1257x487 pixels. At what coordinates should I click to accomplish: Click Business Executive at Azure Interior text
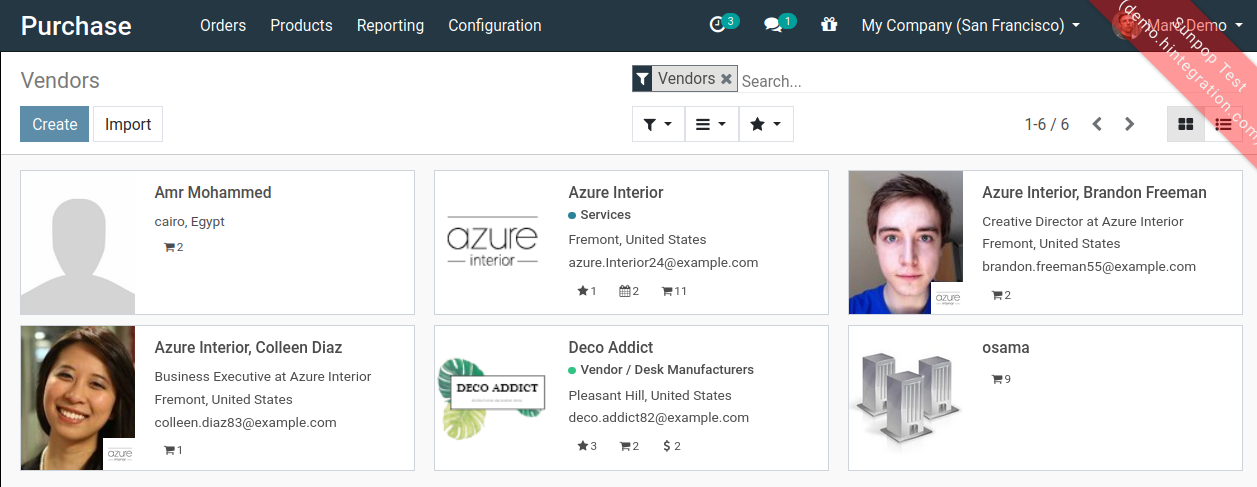[263, 377]
